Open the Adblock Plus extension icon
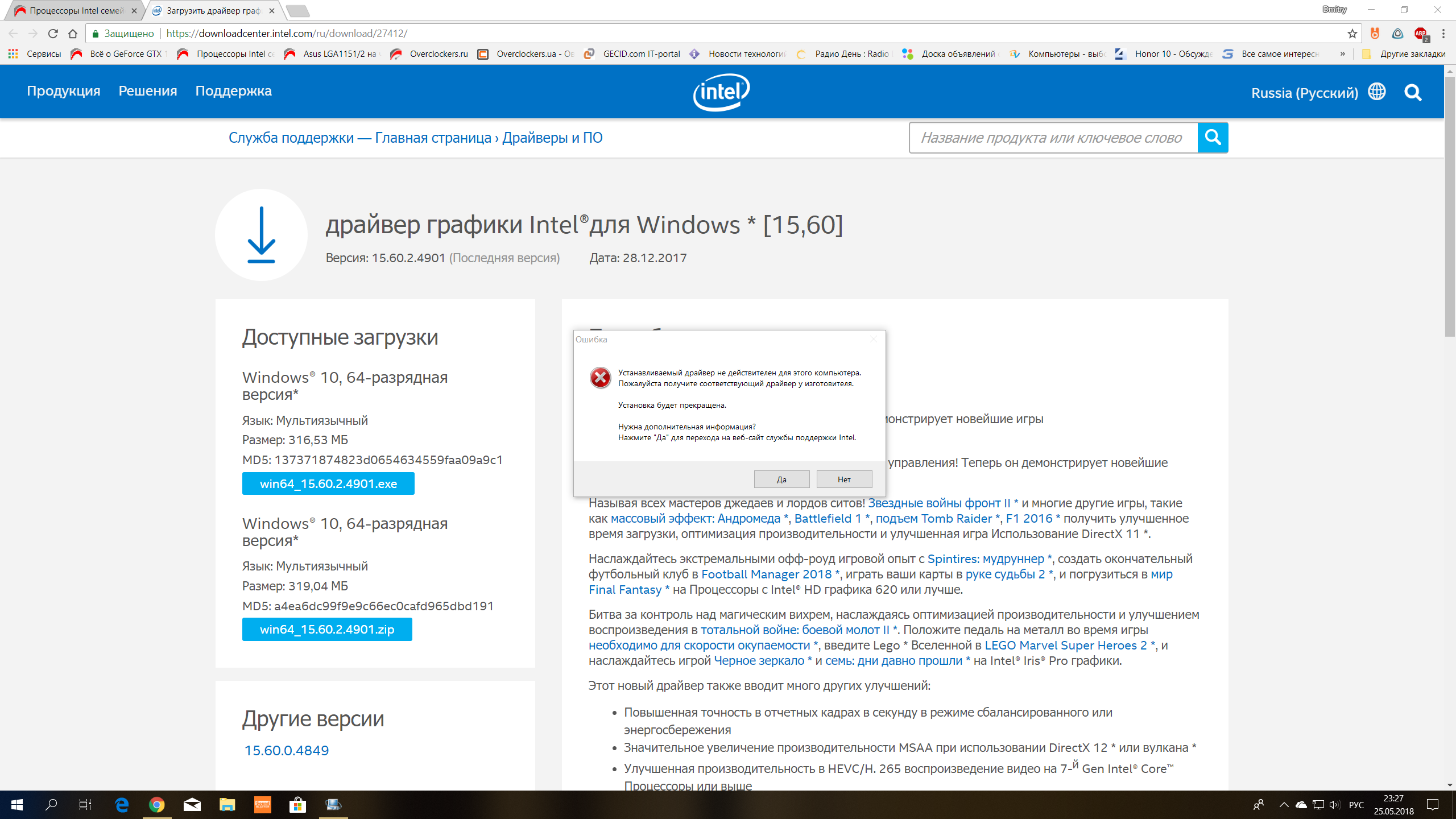1456x819 pixels. pos(1420,34)
